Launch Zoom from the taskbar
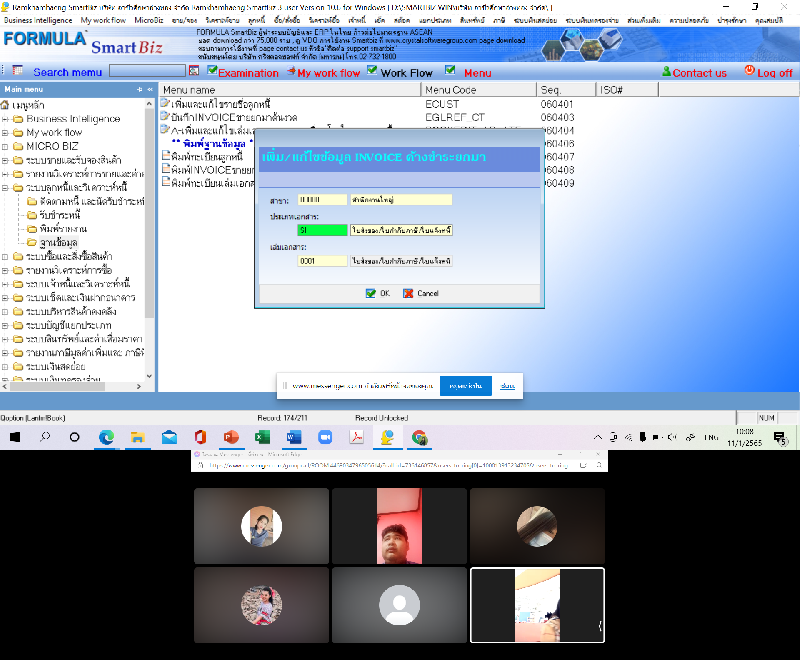800x660 pixels. (x=324, y=437)
